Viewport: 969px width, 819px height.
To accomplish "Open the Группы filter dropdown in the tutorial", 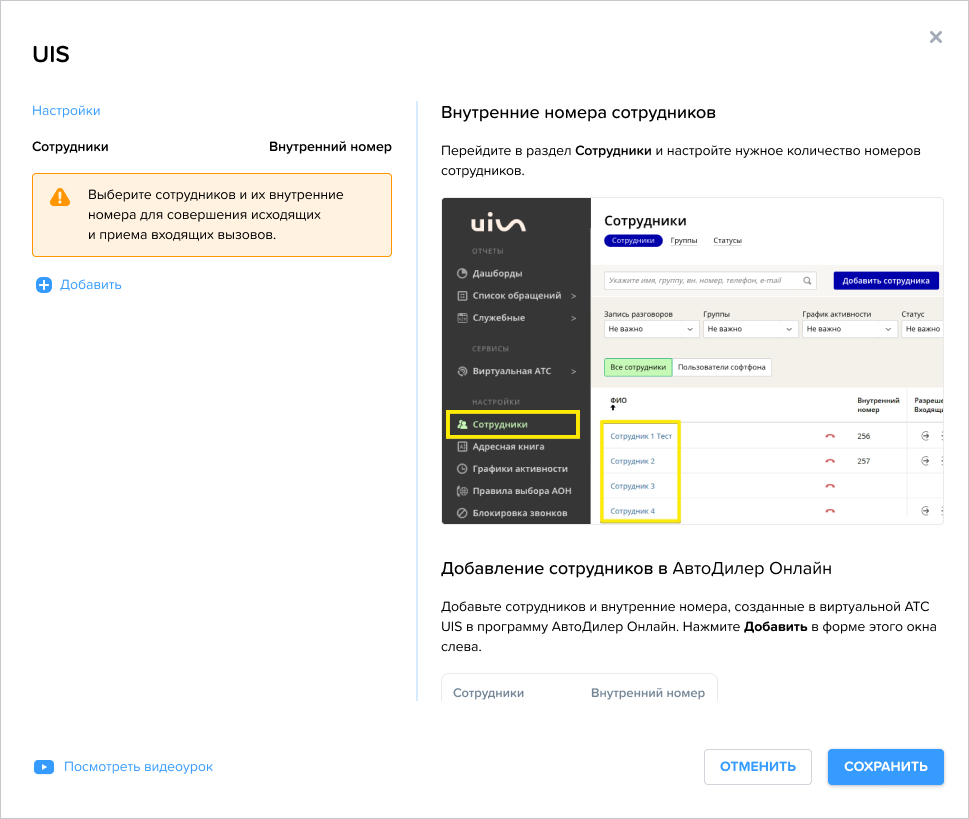I will [750, 329].
